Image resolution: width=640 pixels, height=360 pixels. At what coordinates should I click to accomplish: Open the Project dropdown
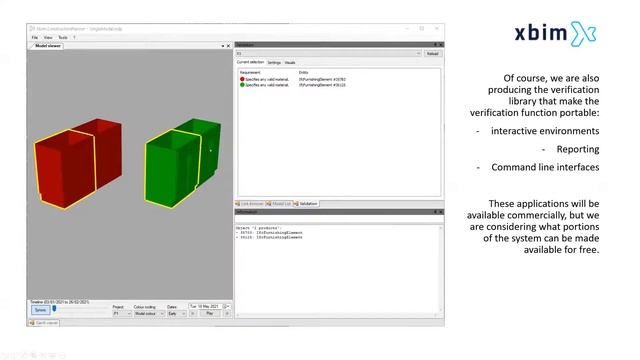click(x=122, y=313)
